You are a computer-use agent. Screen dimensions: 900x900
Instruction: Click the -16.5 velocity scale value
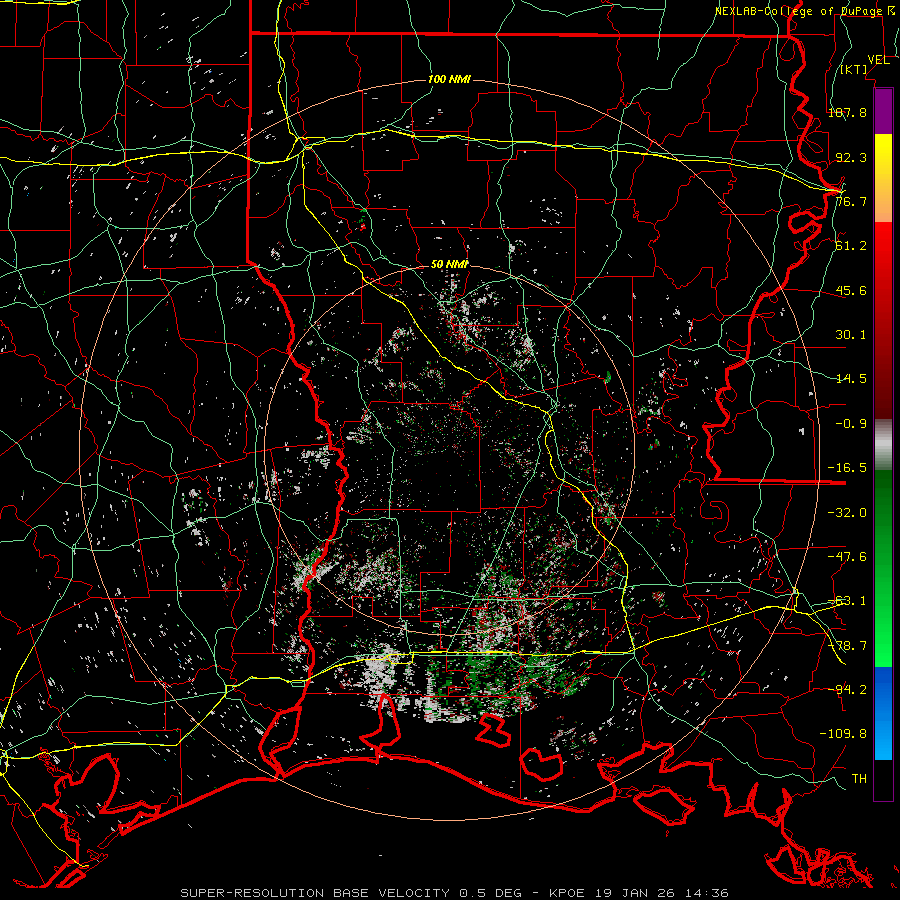847,468
